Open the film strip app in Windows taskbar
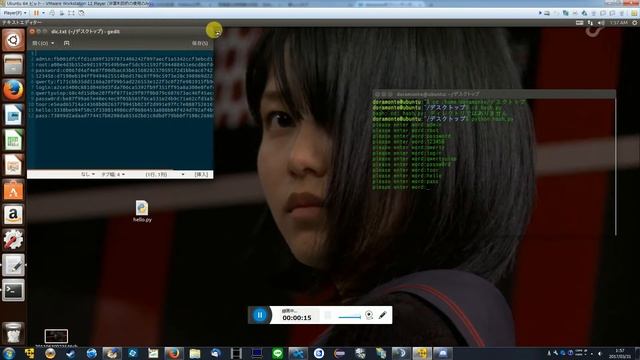 (236, 353)
